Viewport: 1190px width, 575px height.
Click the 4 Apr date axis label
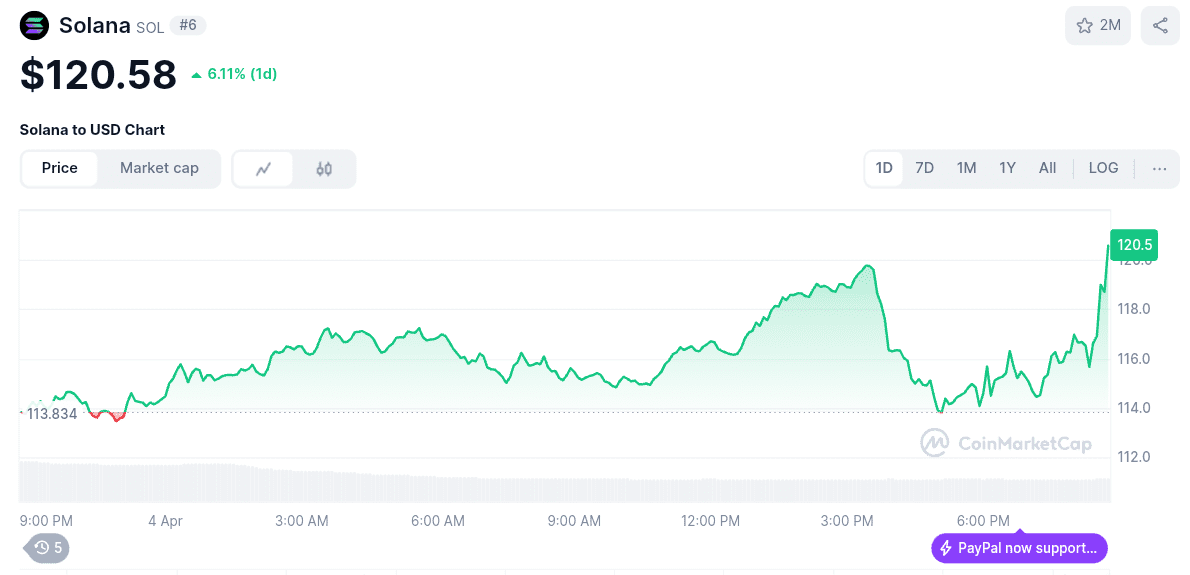click(165, 521)
